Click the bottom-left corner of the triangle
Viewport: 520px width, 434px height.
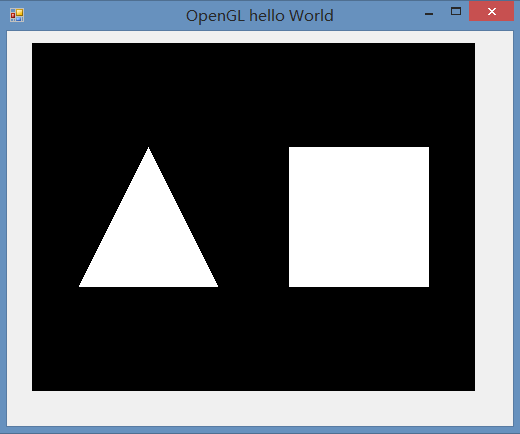[80, 285]
